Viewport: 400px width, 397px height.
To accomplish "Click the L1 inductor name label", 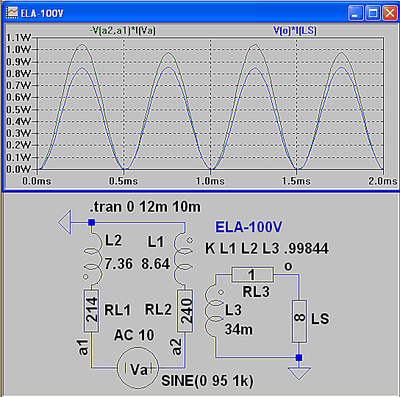I will [156, 242].
